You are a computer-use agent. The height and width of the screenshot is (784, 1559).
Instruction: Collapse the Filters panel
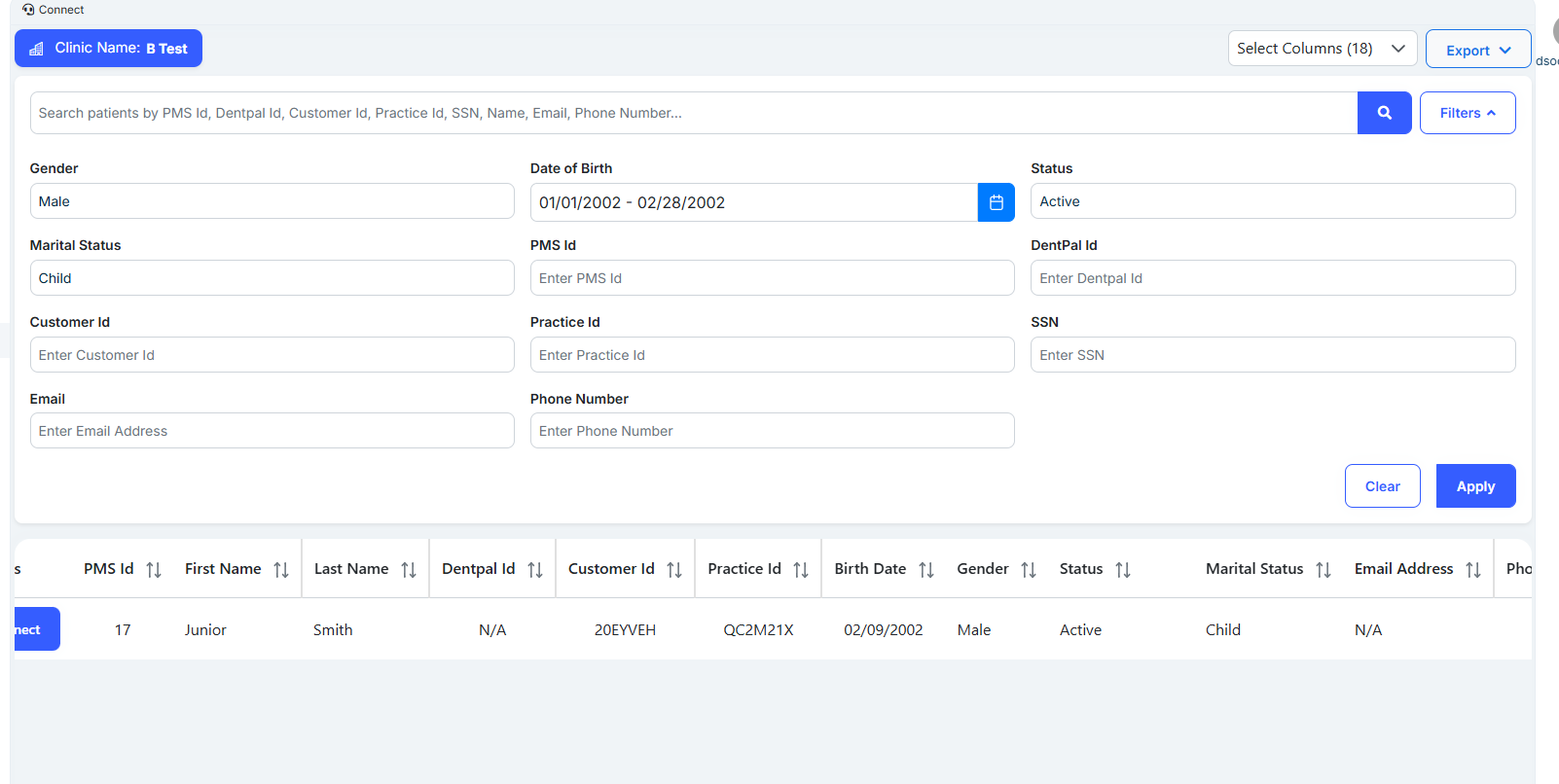[x=1467, y=113]
